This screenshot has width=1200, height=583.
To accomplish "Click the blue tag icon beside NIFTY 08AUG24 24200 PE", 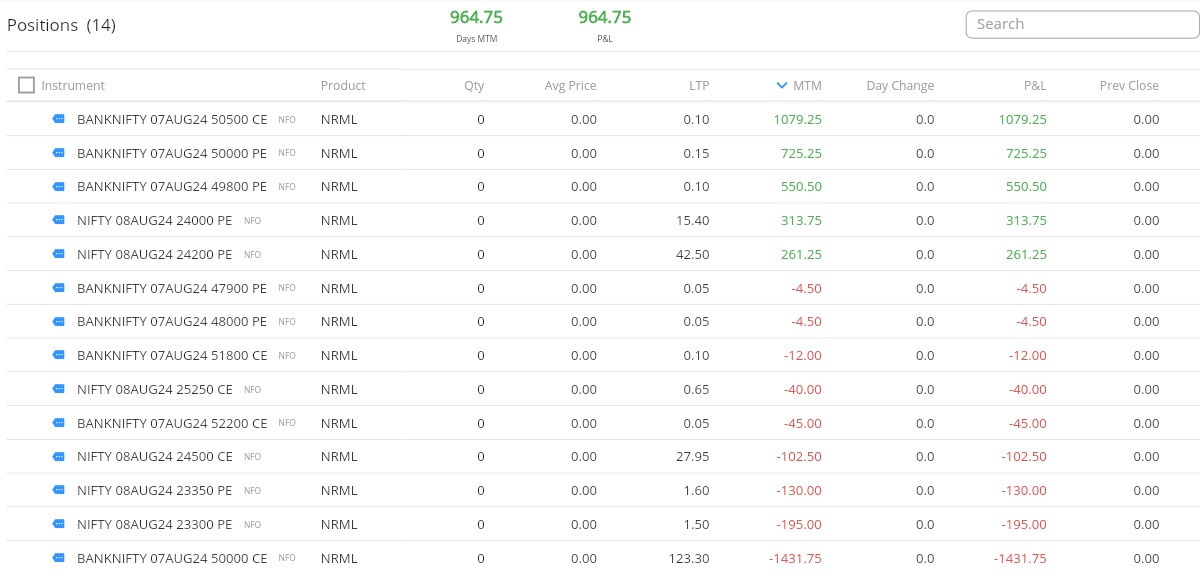I will point(58,254).
